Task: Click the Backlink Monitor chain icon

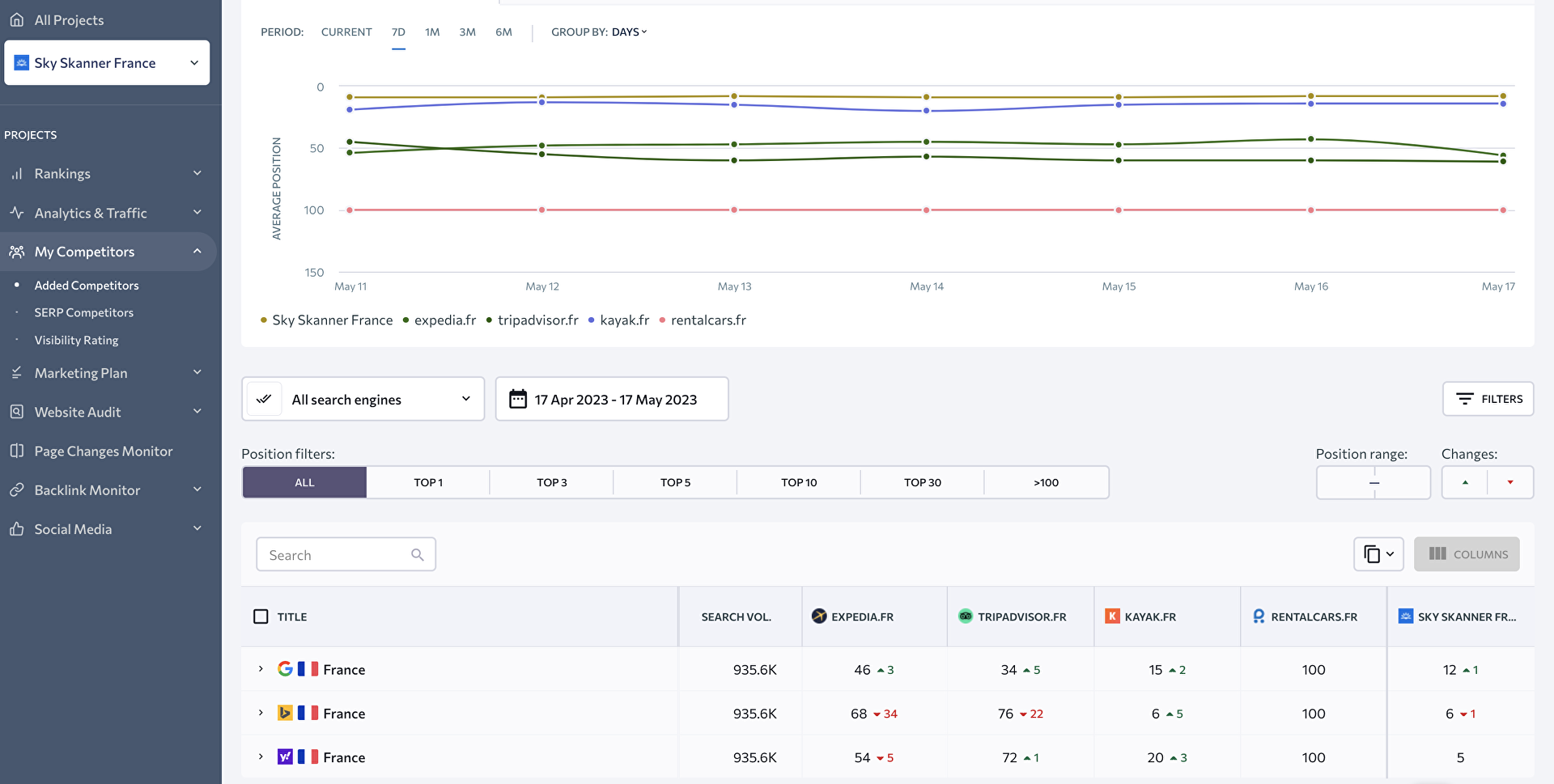Action: point(17,489)
